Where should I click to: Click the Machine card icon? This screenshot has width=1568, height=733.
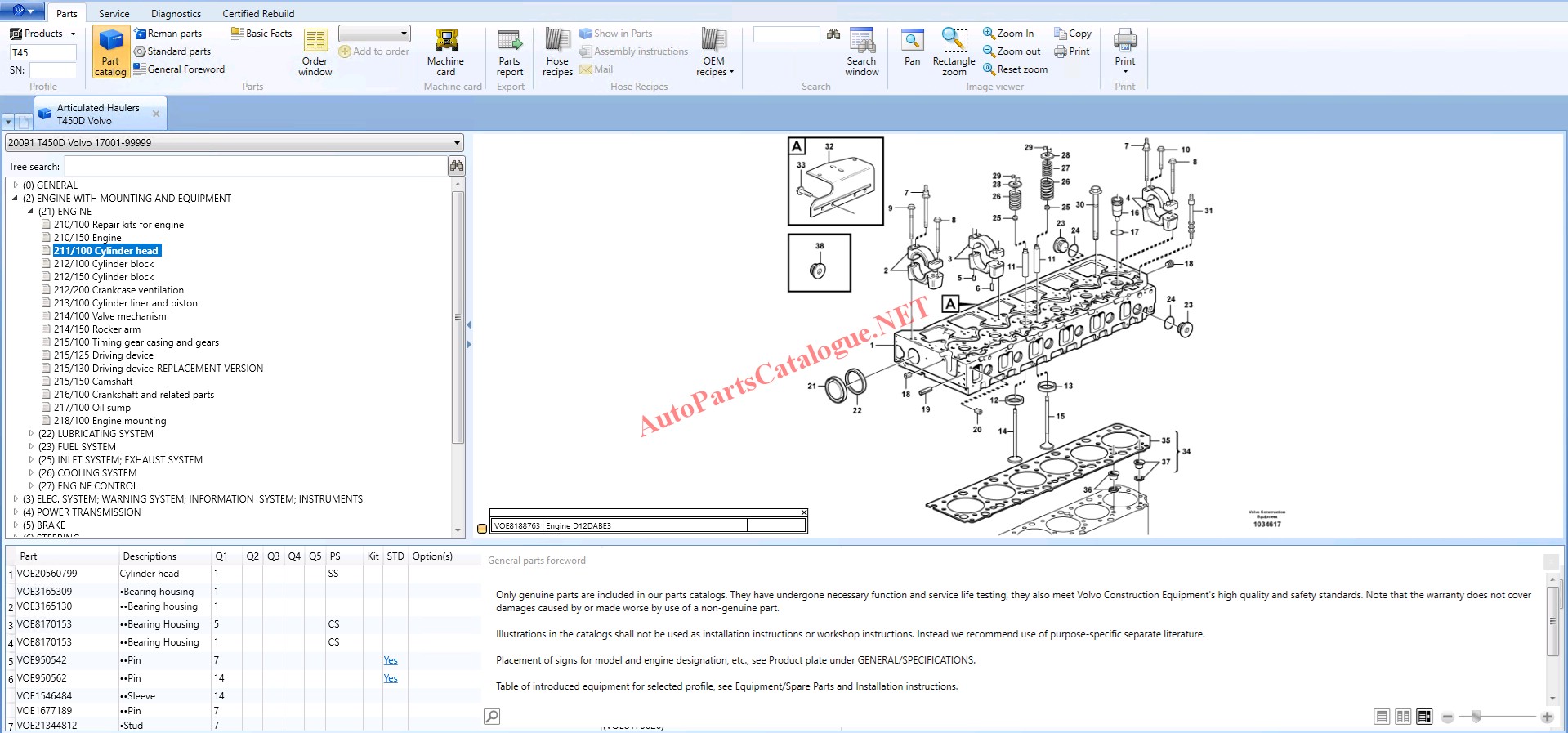[445, 52]
